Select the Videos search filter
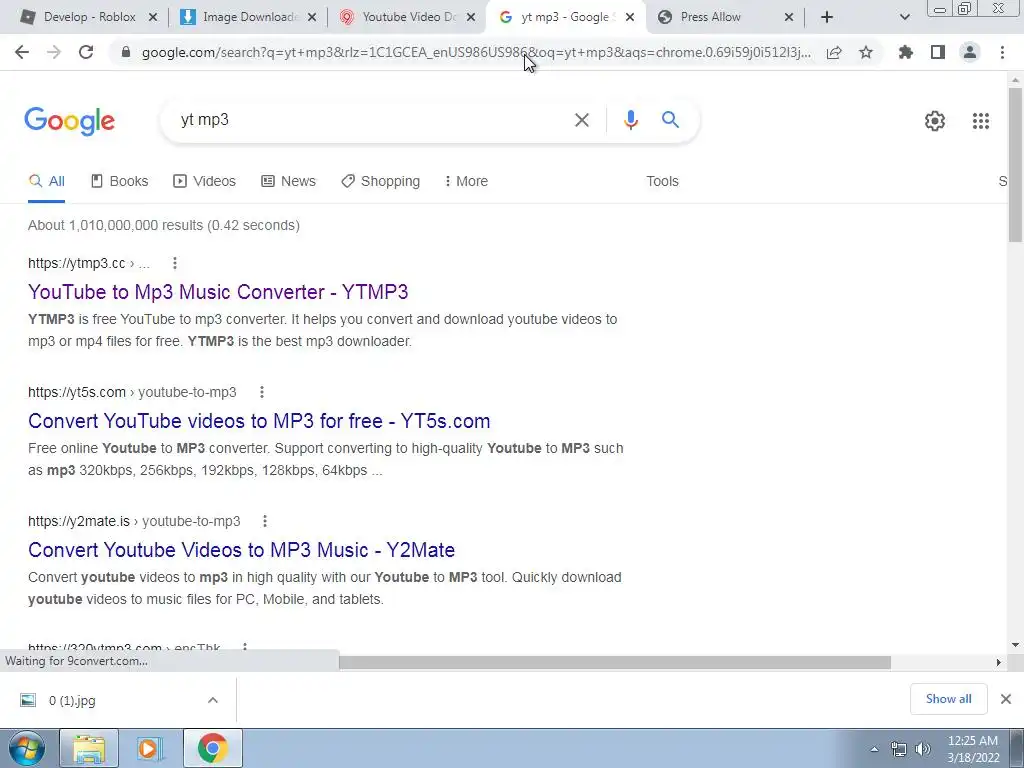The height and width of the screenshot is (768, 1024). coord(204,182)
